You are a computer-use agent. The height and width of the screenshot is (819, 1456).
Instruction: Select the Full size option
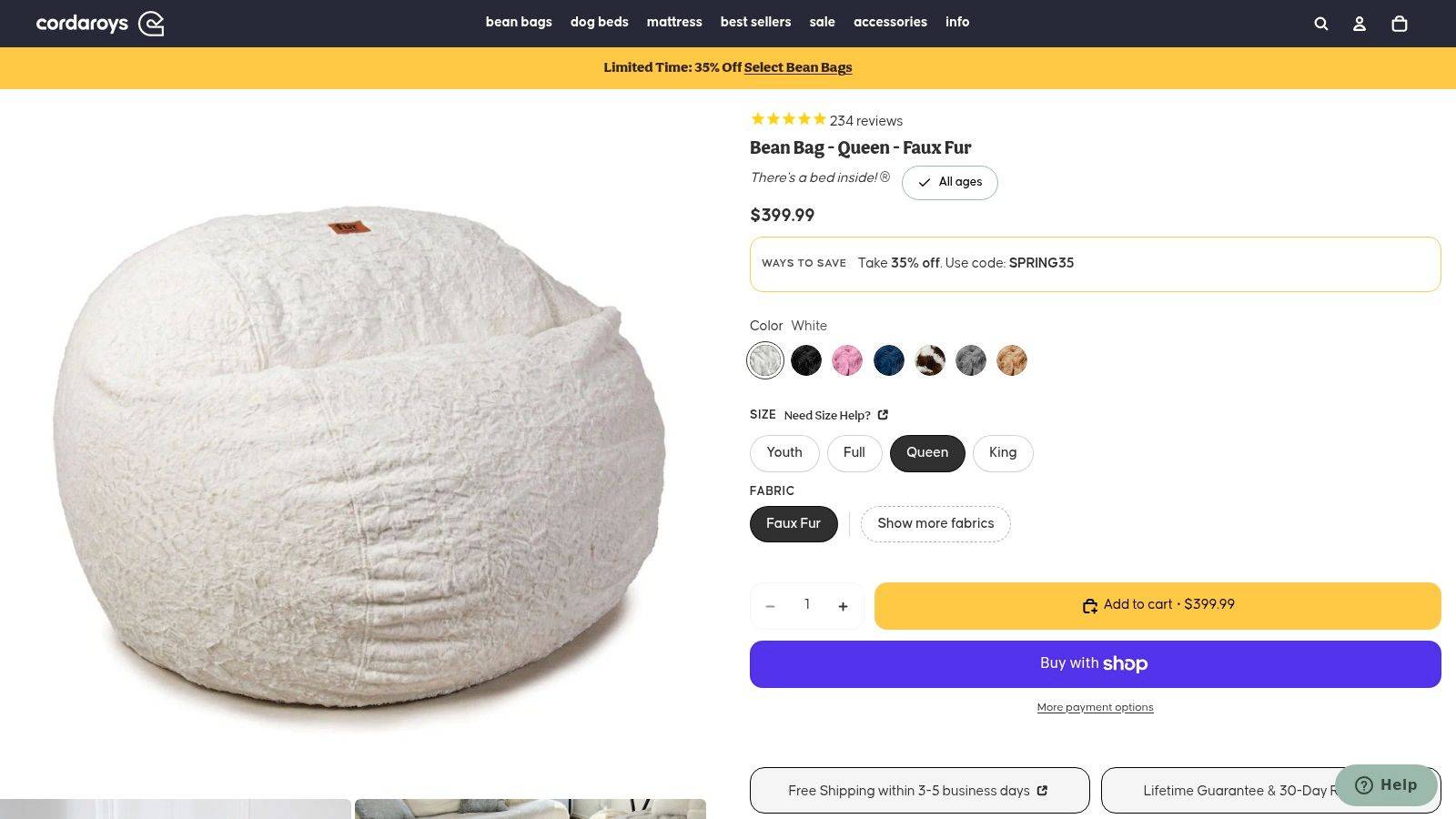(854, 452)
